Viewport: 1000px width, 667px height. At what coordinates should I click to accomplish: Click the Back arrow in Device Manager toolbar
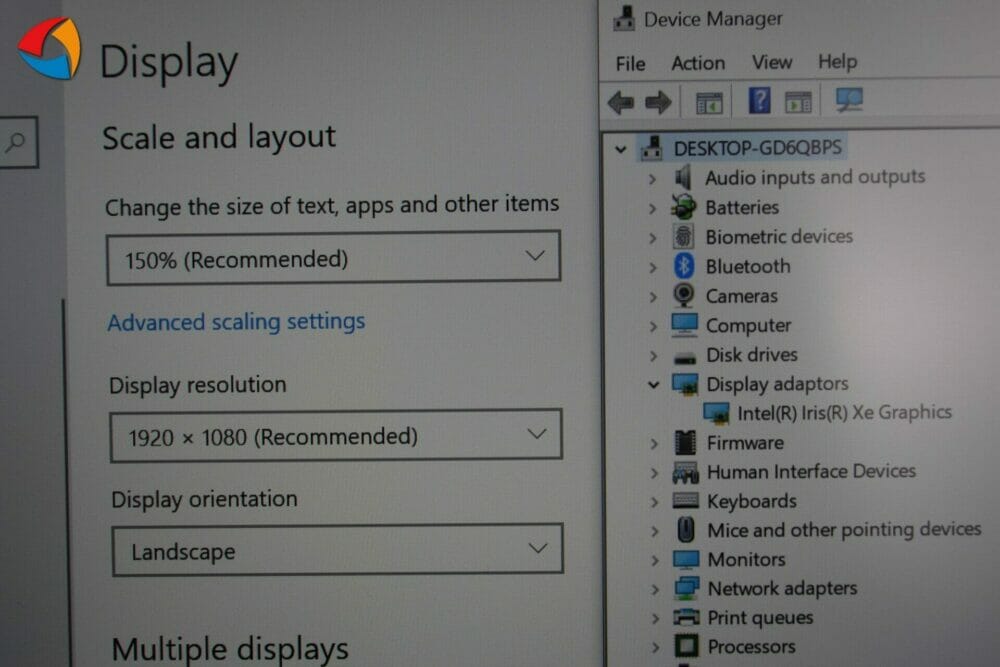[621, 102]
